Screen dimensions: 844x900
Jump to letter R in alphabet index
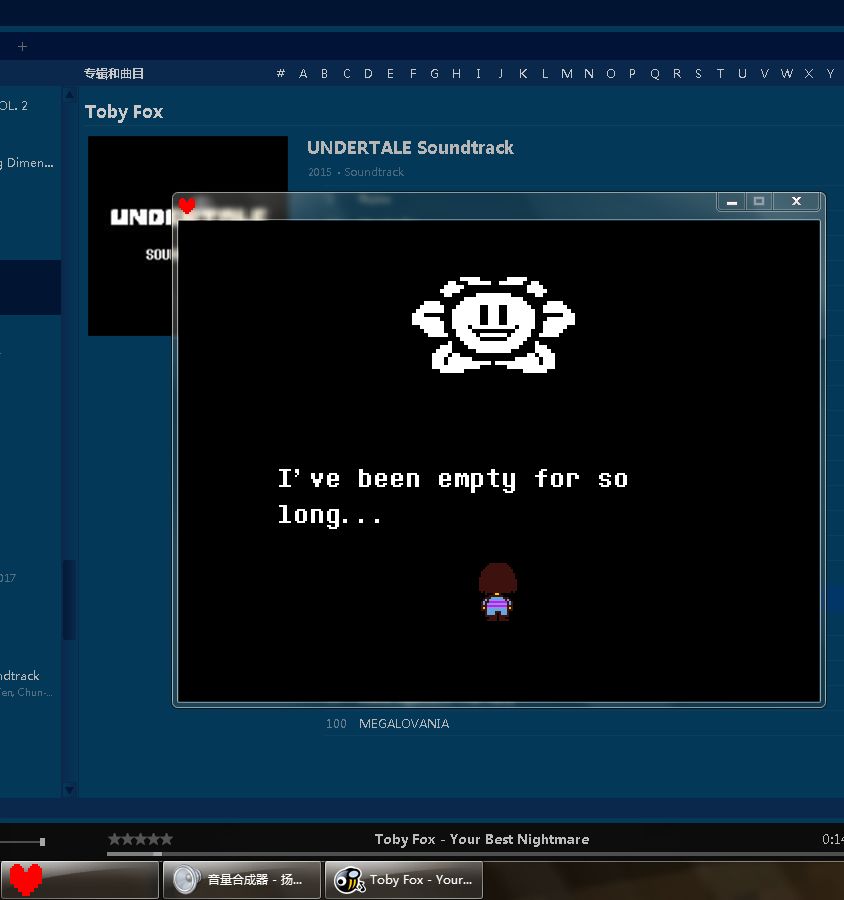(x=677, y=73)
